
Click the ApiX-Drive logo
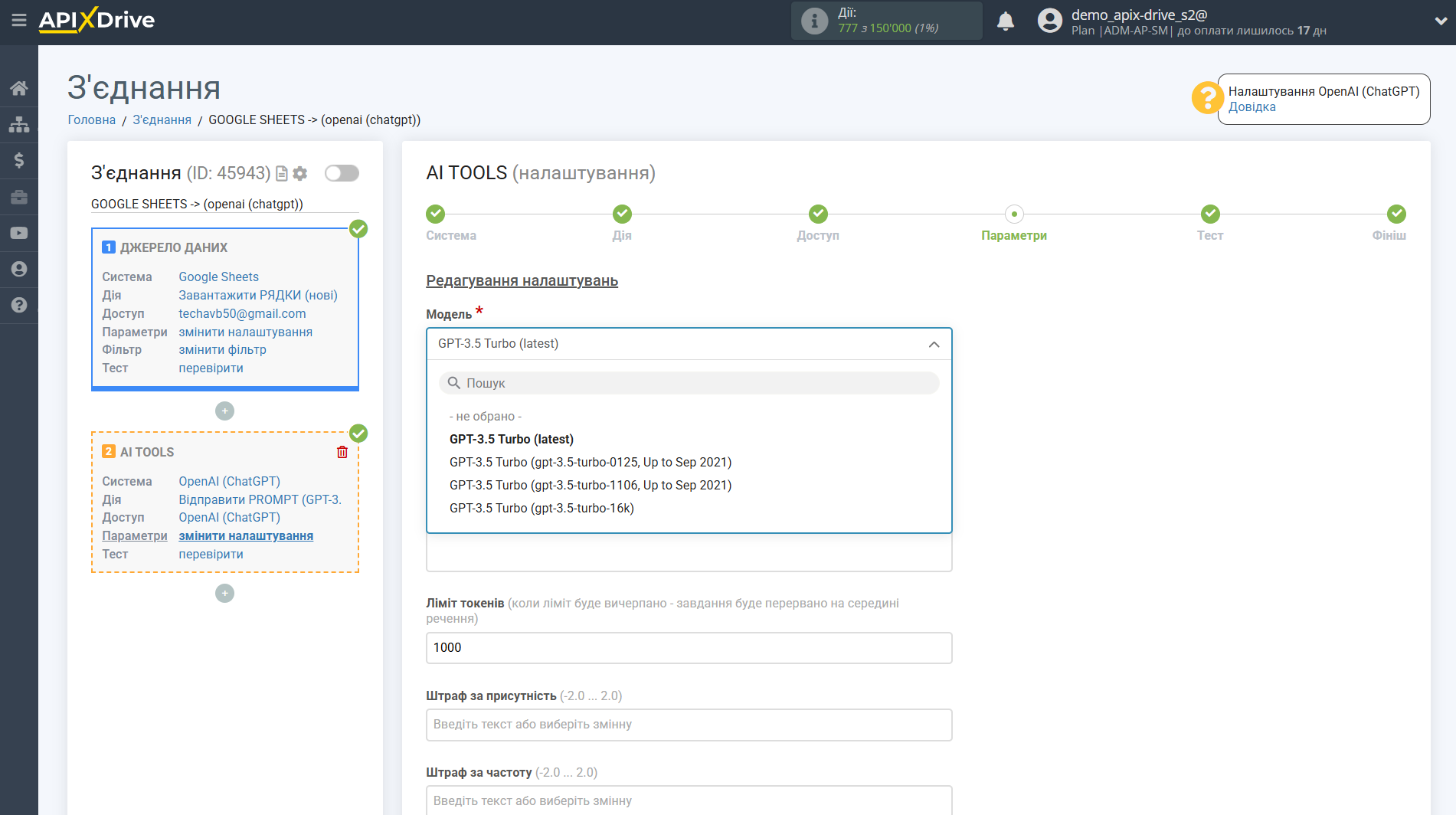coord(97,20)
